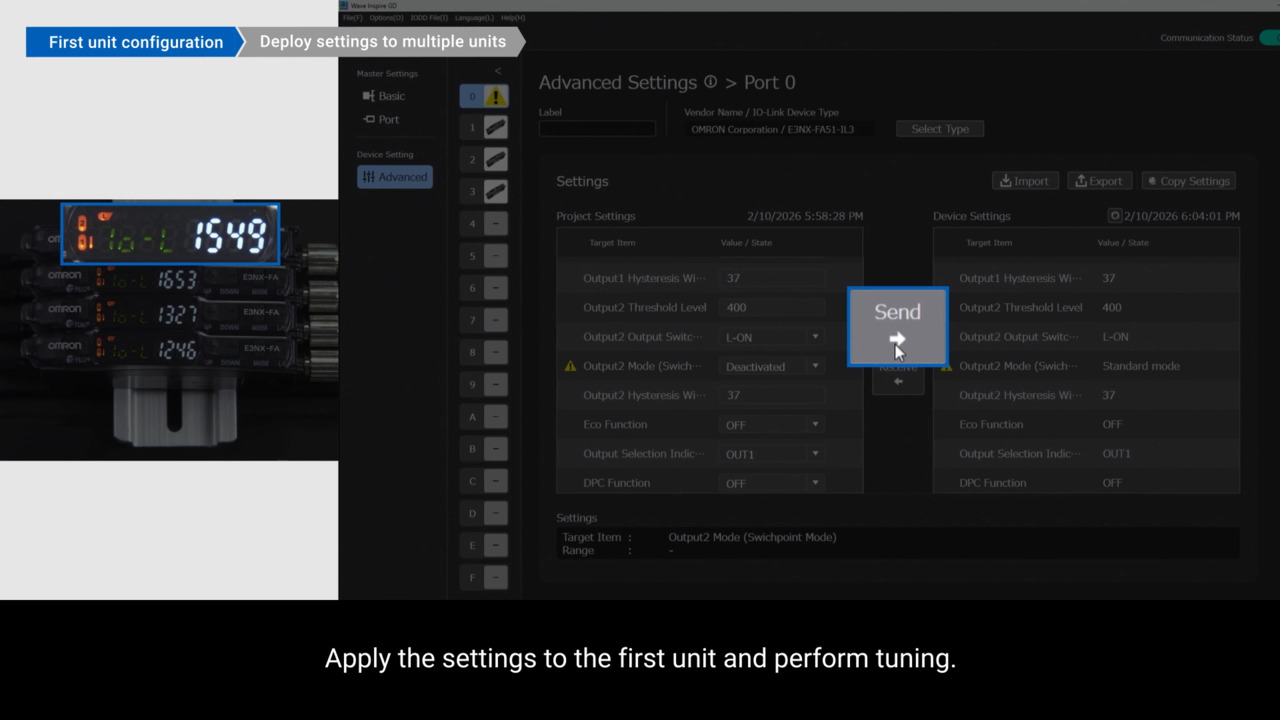Viewport: 1280px width, 720px height.
Task: Expand the Output Selection Indicator OUT1 dropdown
Action: (x=772, y=454)
